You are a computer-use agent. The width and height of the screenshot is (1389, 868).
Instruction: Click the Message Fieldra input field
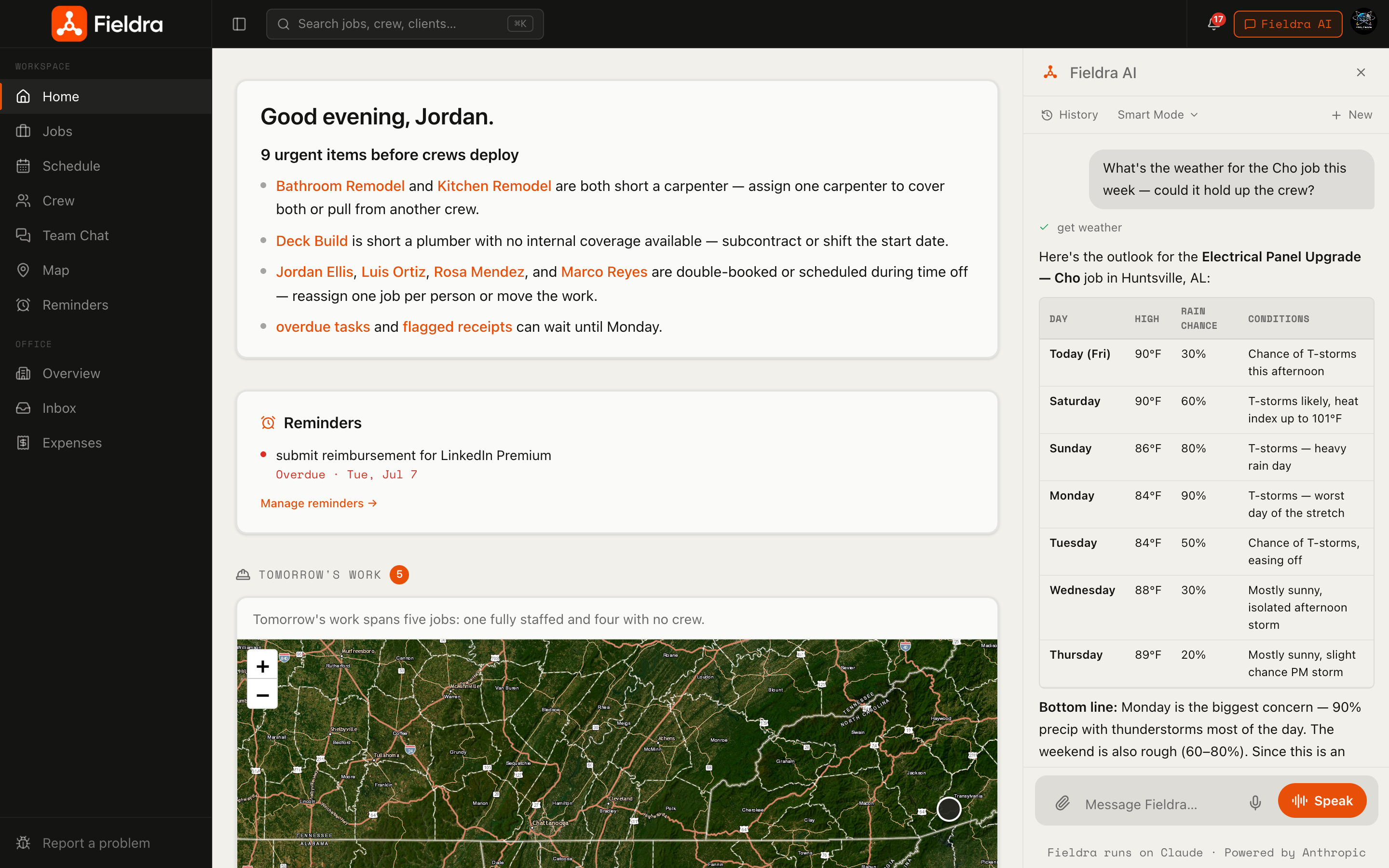[1159, 804]
